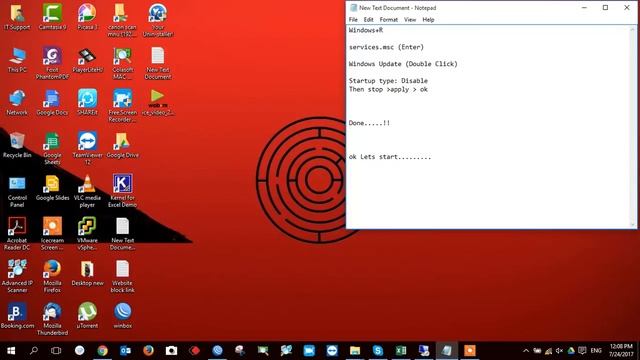Open Firefox from the taskbar
The height and width of the screenshot is (360, 640).
[x=148, y=351]
